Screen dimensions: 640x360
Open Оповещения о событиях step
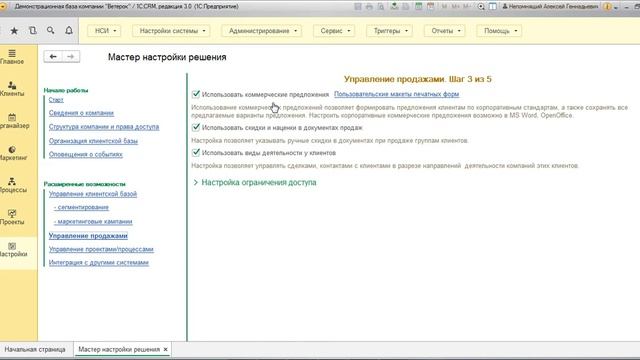[86, 154]
